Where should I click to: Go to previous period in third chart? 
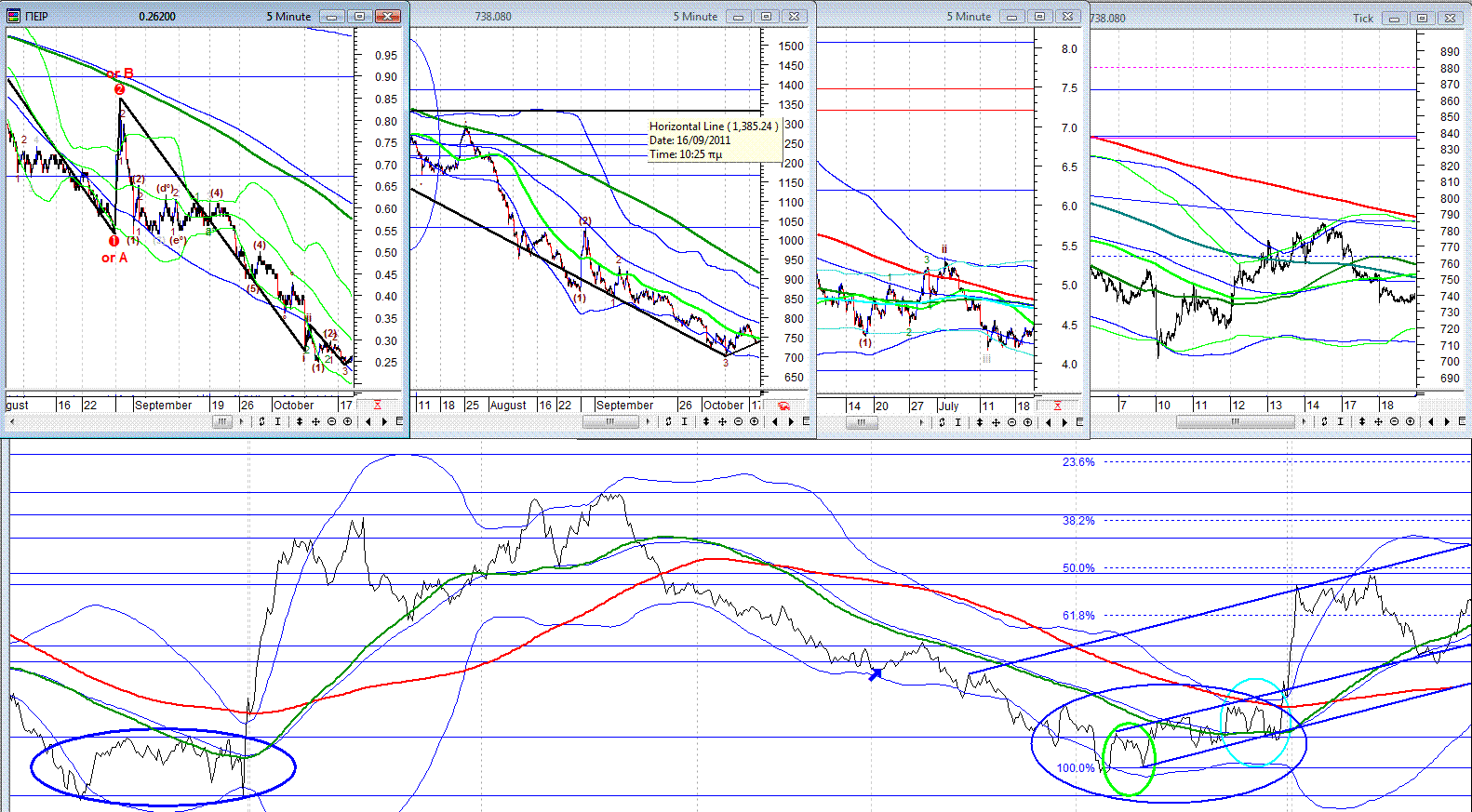click(1049, 422)
